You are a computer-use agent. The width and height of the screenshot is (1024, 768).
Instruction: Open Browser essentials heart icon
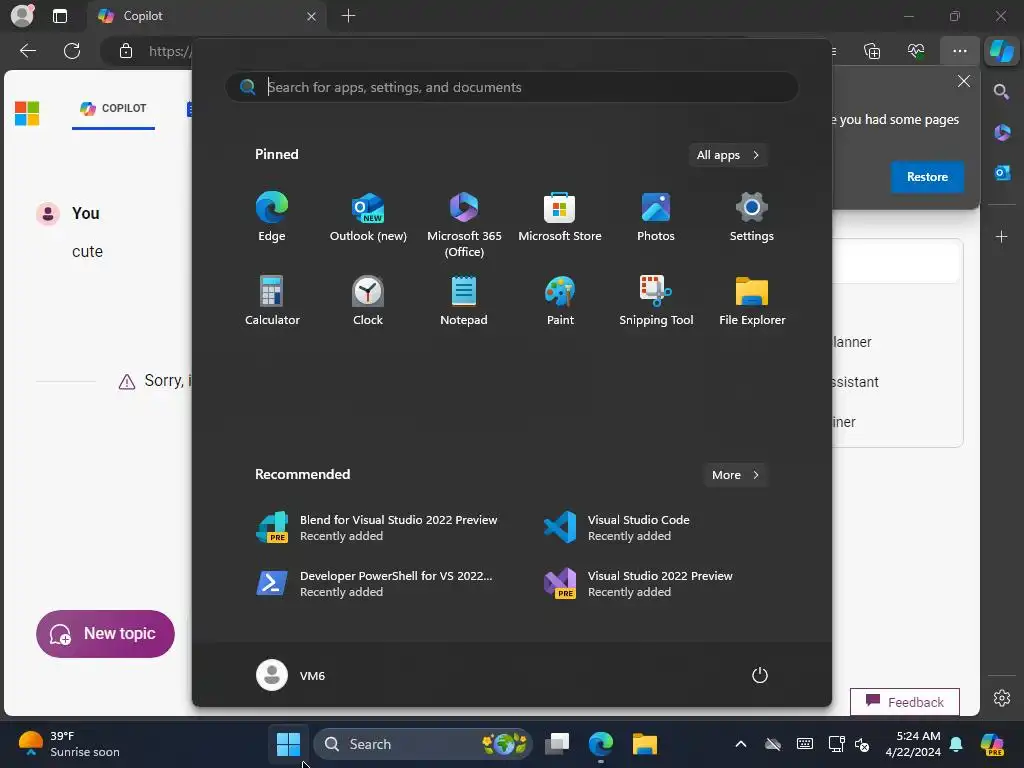click(x=916, y=51)
